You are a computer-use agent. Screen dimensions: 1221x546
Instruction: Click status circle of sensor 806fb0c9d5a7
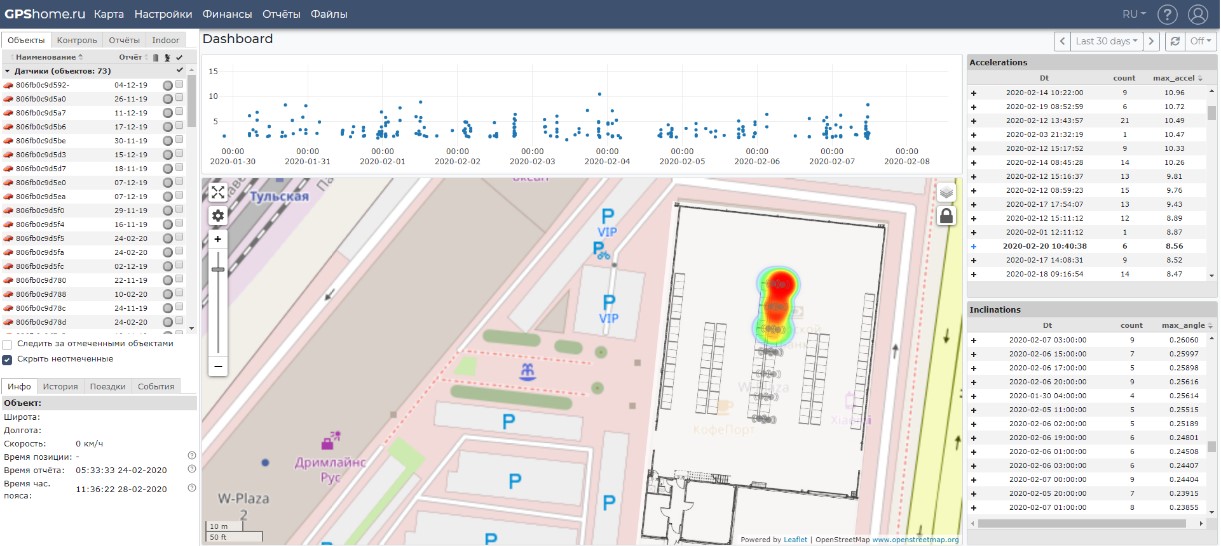click(168, 113)
